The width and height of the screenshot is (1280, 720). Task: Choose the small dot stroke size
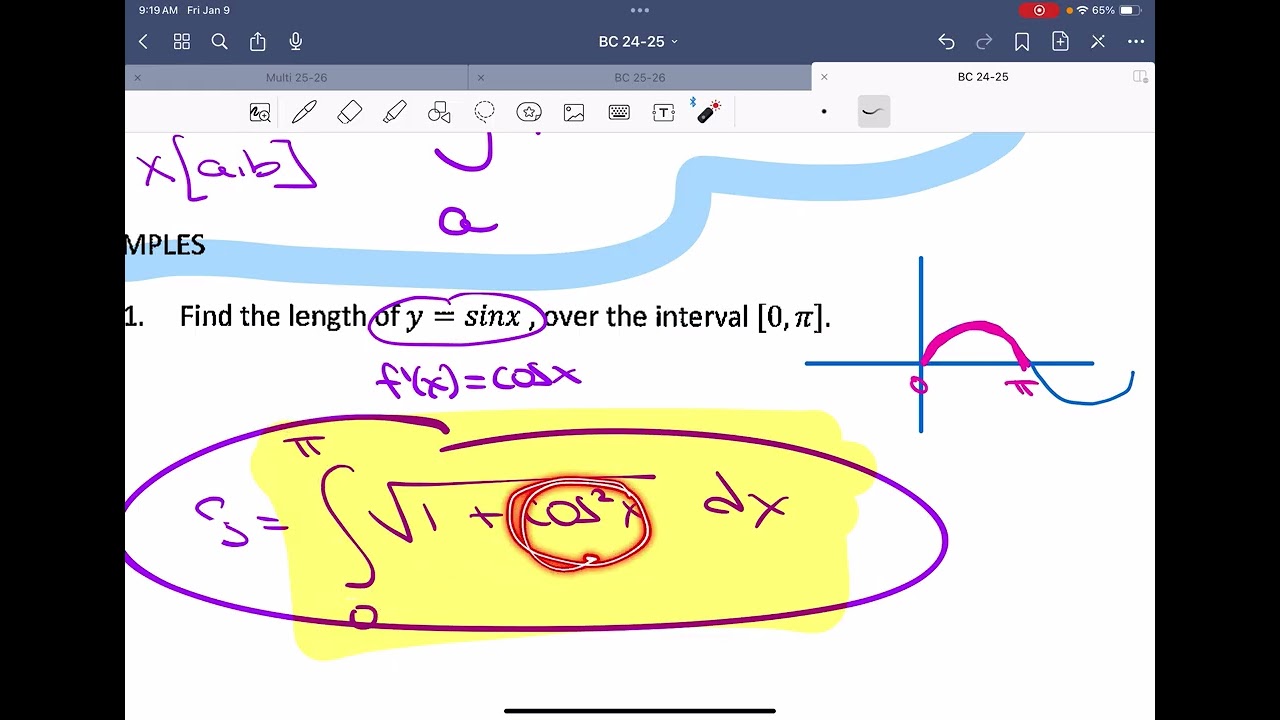(x=824, y=112)
